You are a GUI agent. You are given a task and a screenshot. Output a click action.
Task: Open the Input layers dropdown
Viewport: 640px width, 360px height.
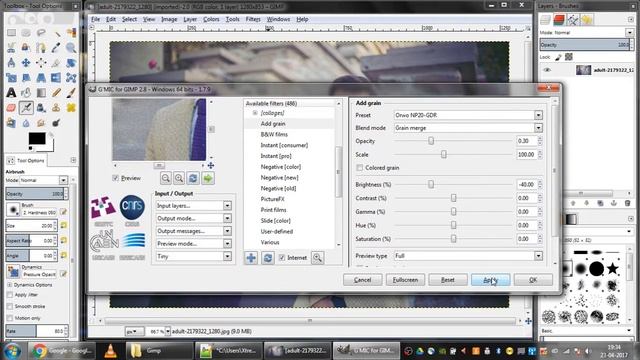click(x=193, y=206)
